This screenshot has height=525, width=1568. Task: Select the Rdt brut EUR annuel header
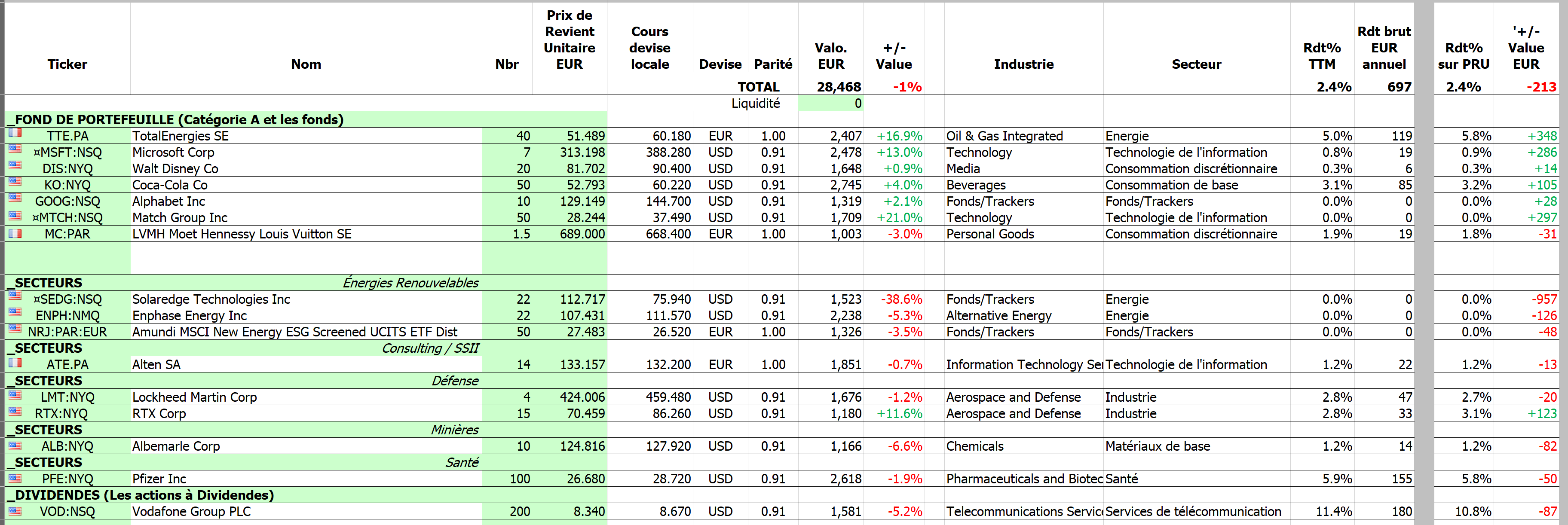(x=1384, y=47)
